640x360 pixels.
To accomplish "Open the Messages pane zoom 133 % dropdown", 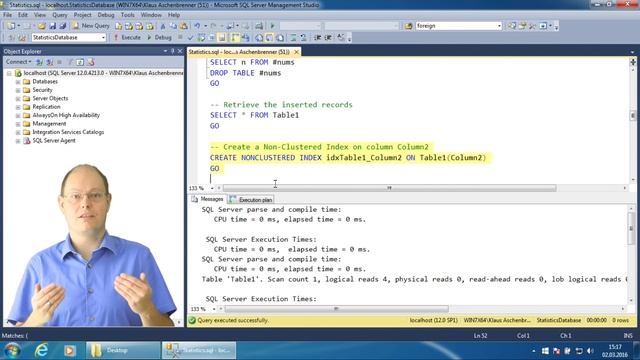I will tap(214, 309).
